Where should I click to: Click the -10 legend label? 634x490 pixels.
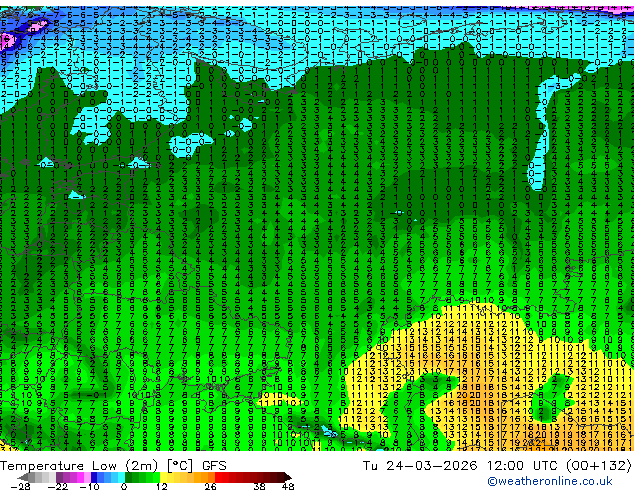[x=89, y=486]
